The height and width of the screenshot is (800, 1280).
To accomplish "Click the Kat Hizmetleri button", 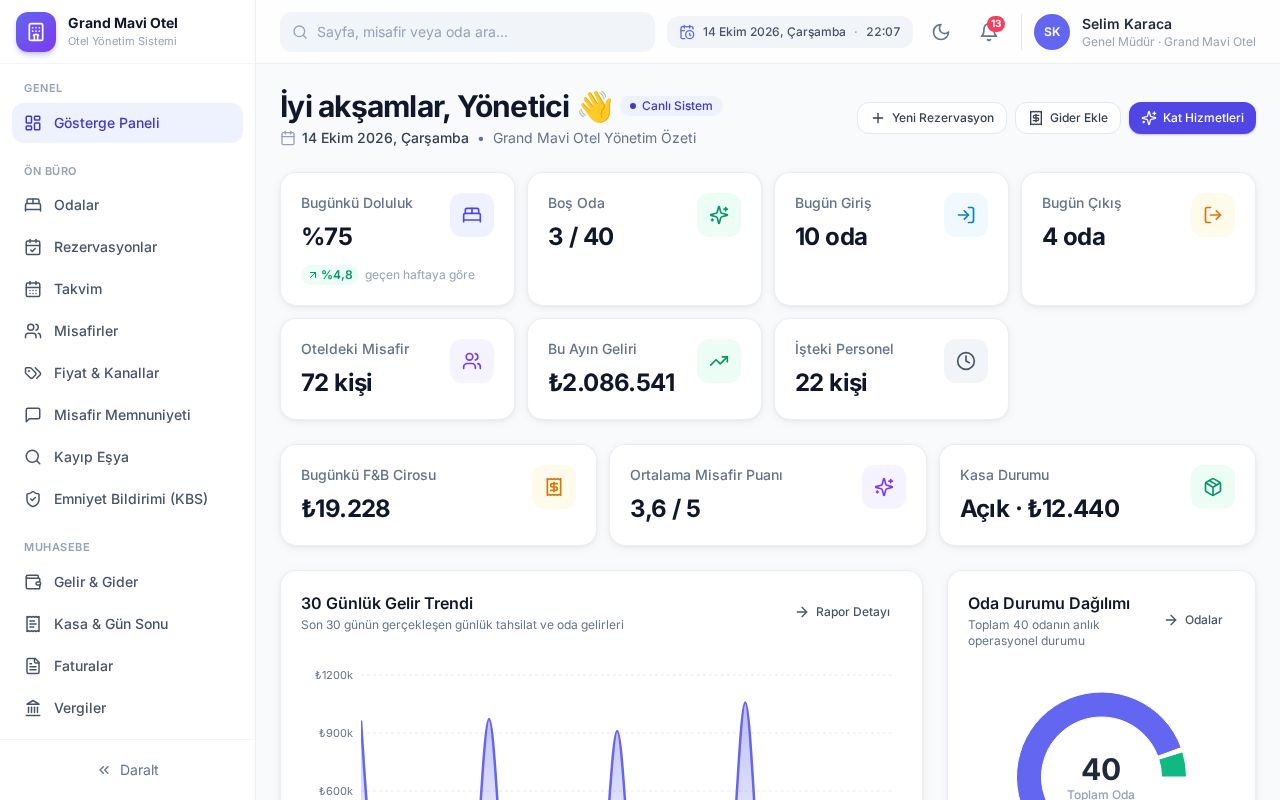I will coord(1192,118).
